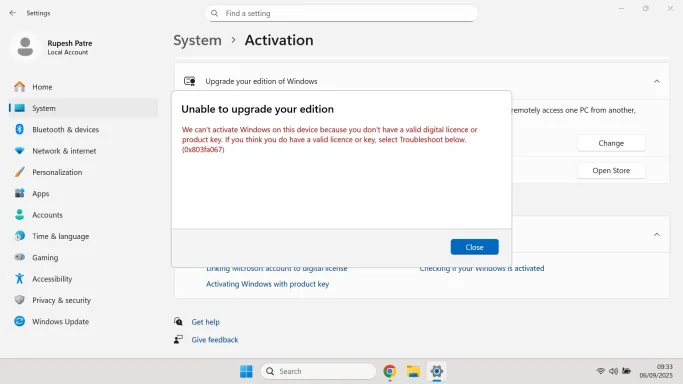Open Privacy & security settings
683x384 pixels.
[83, 300]
